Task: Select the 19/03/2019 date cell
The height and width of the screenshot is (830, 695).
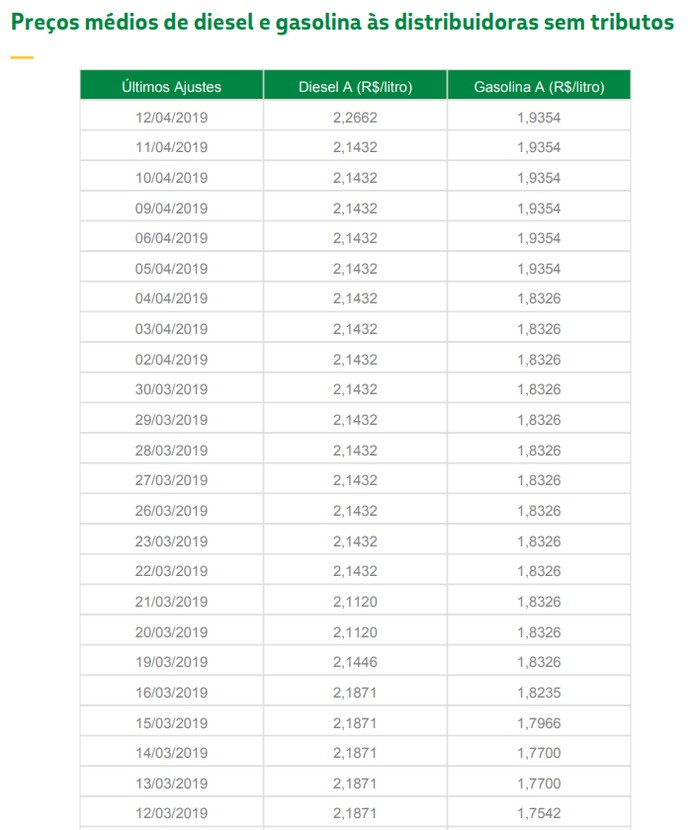Action: 171,662
